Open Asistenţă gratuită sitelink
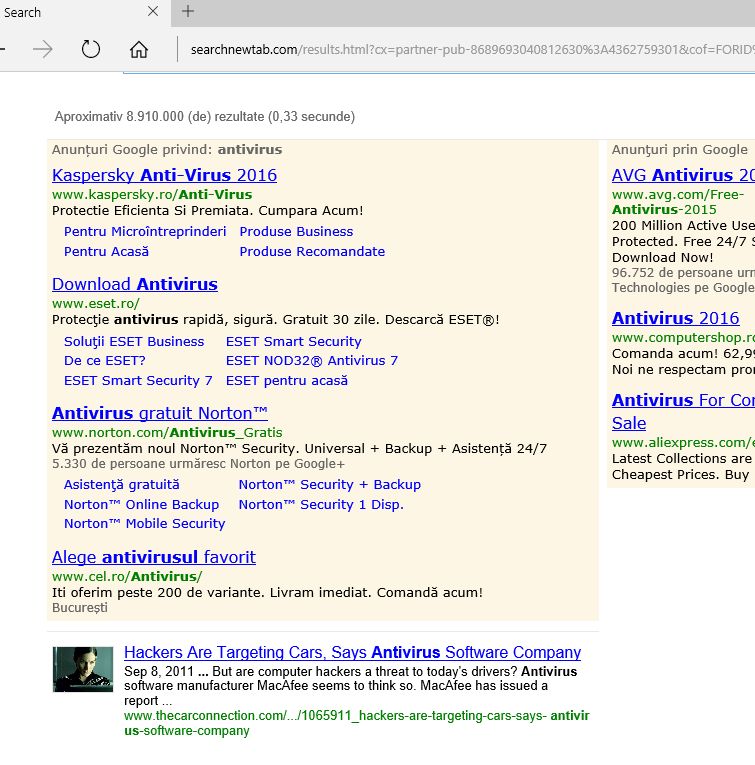This screenshot has height=765, width=755. [121, 484]
